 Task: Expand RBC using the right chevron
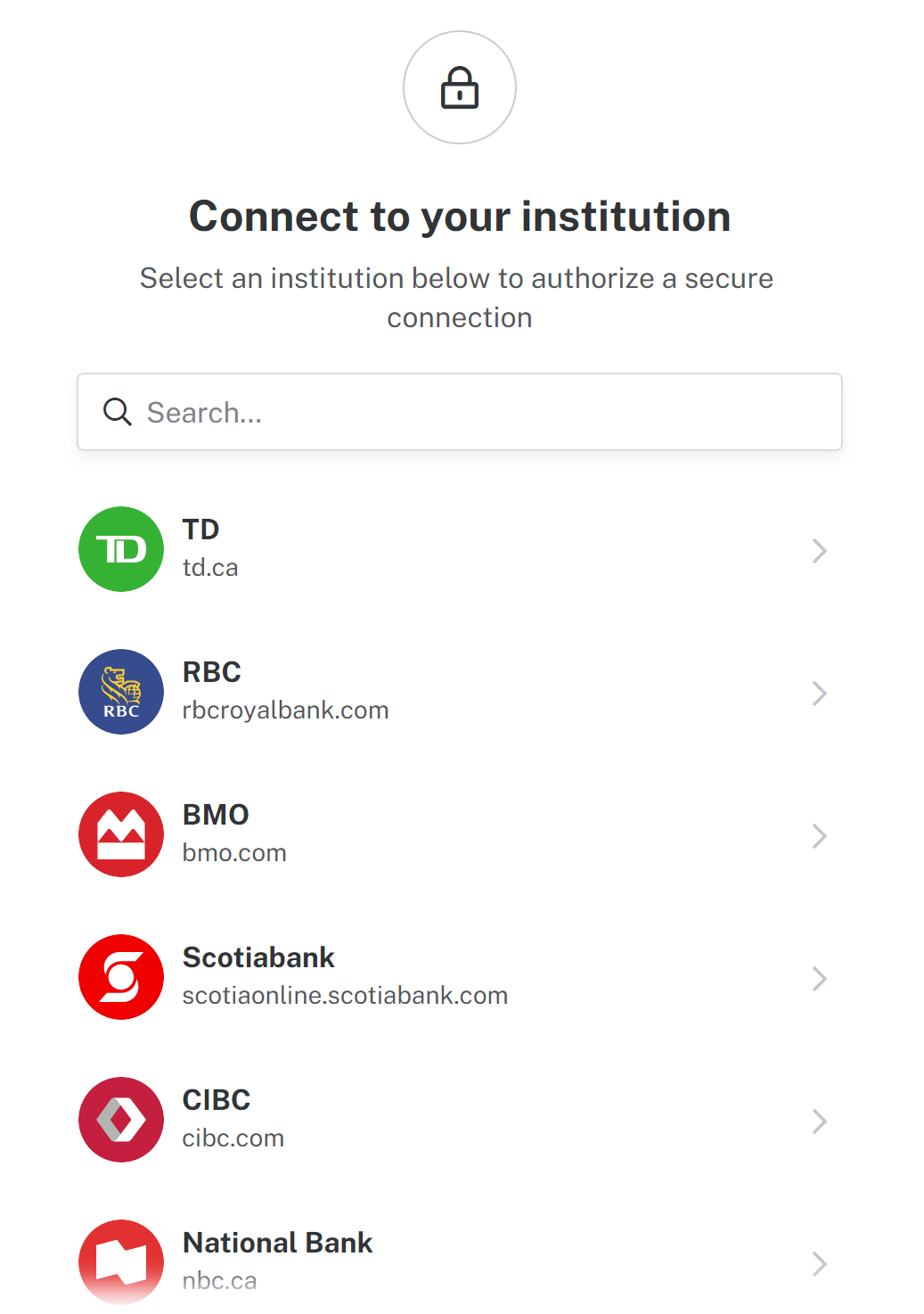click(820, 694)
